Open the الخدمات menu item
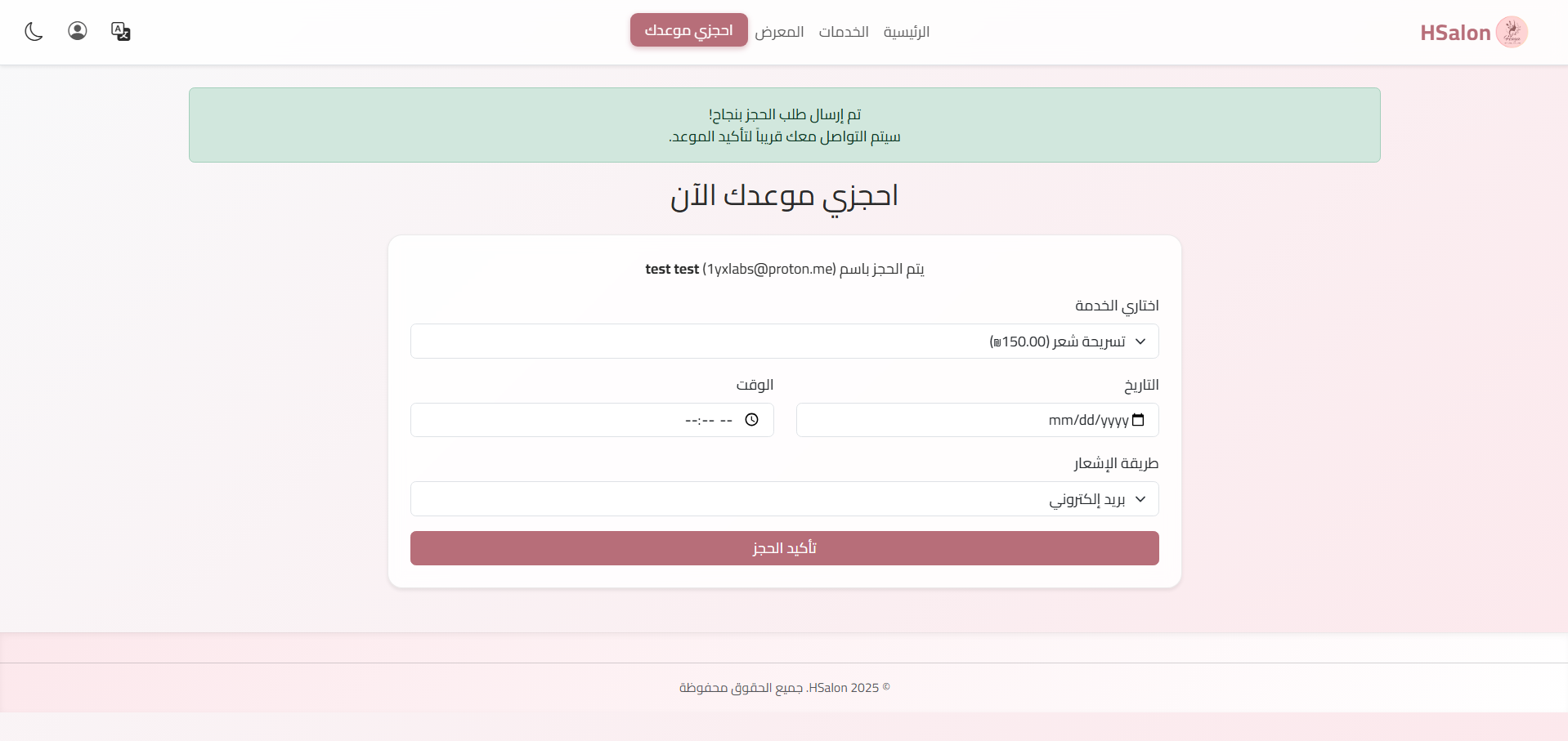This screenshot has height=741, width=1568. (843, 32)
